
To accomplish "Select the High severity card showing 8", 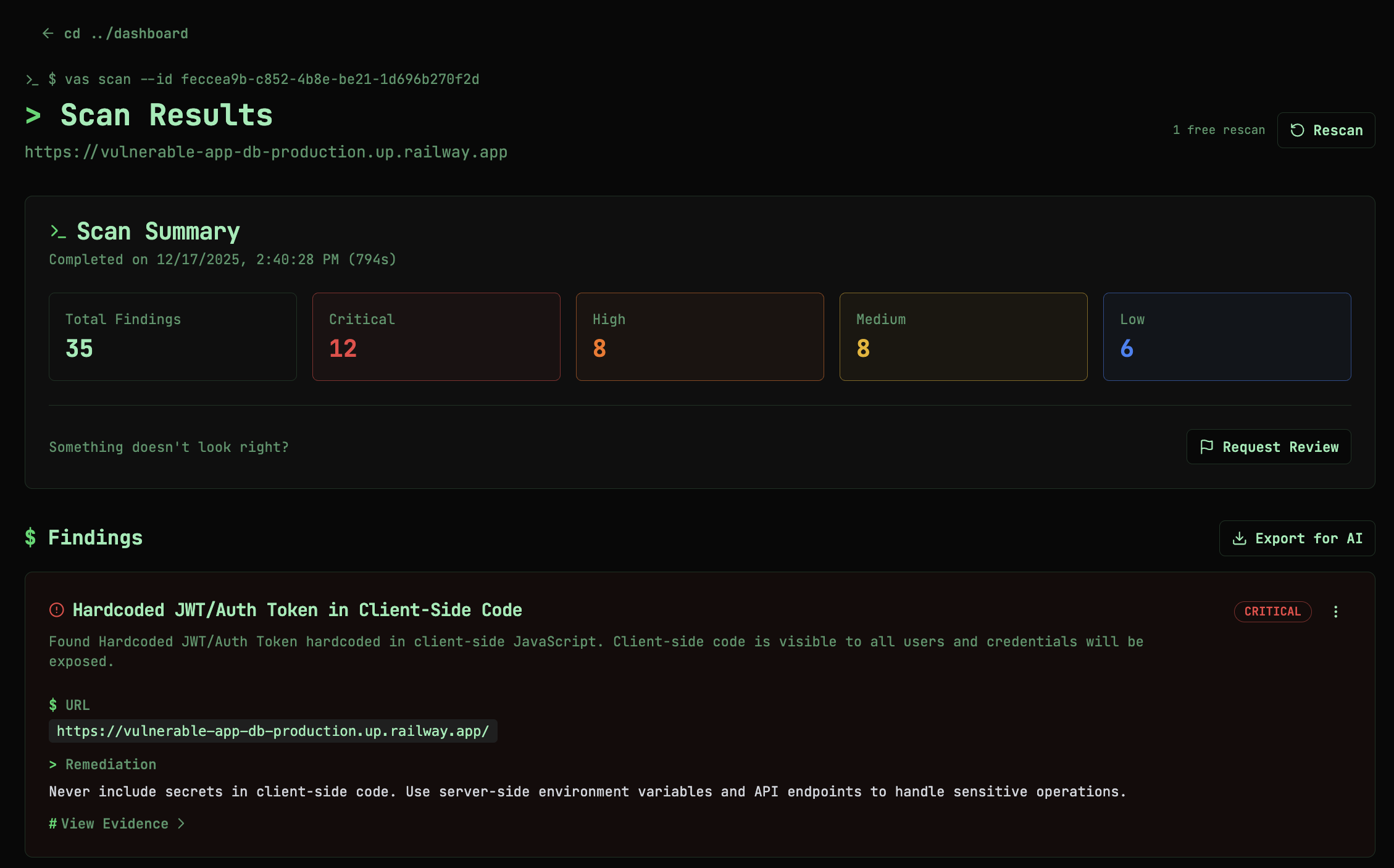I will [x=699, y=336].
